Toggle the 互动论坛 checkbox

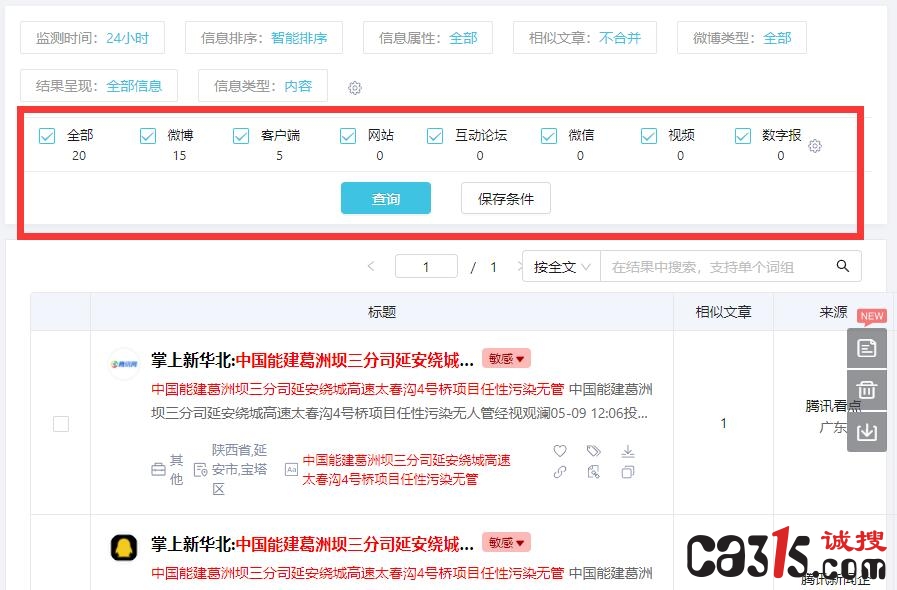pyautogui.click(x=435, y=136)
